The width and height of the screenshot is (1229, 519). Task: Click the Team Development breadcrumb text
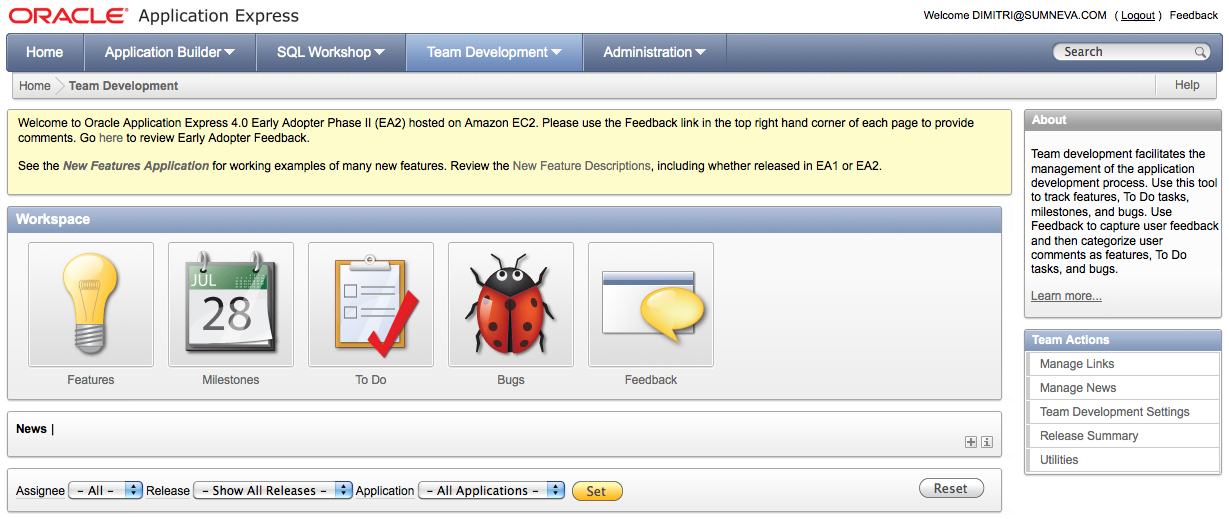pos(124,86)
